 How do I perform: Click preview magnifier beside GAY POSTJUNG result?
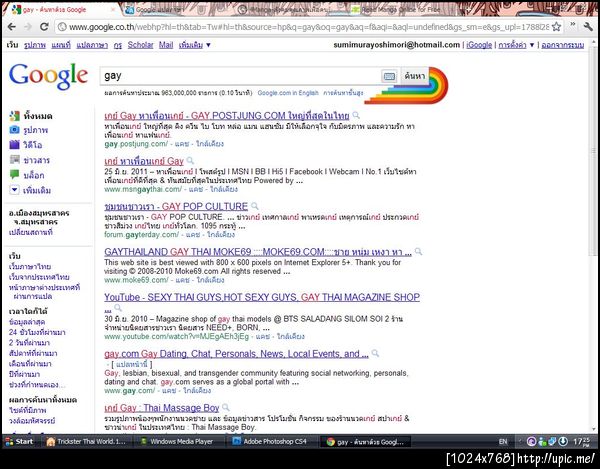356,115
